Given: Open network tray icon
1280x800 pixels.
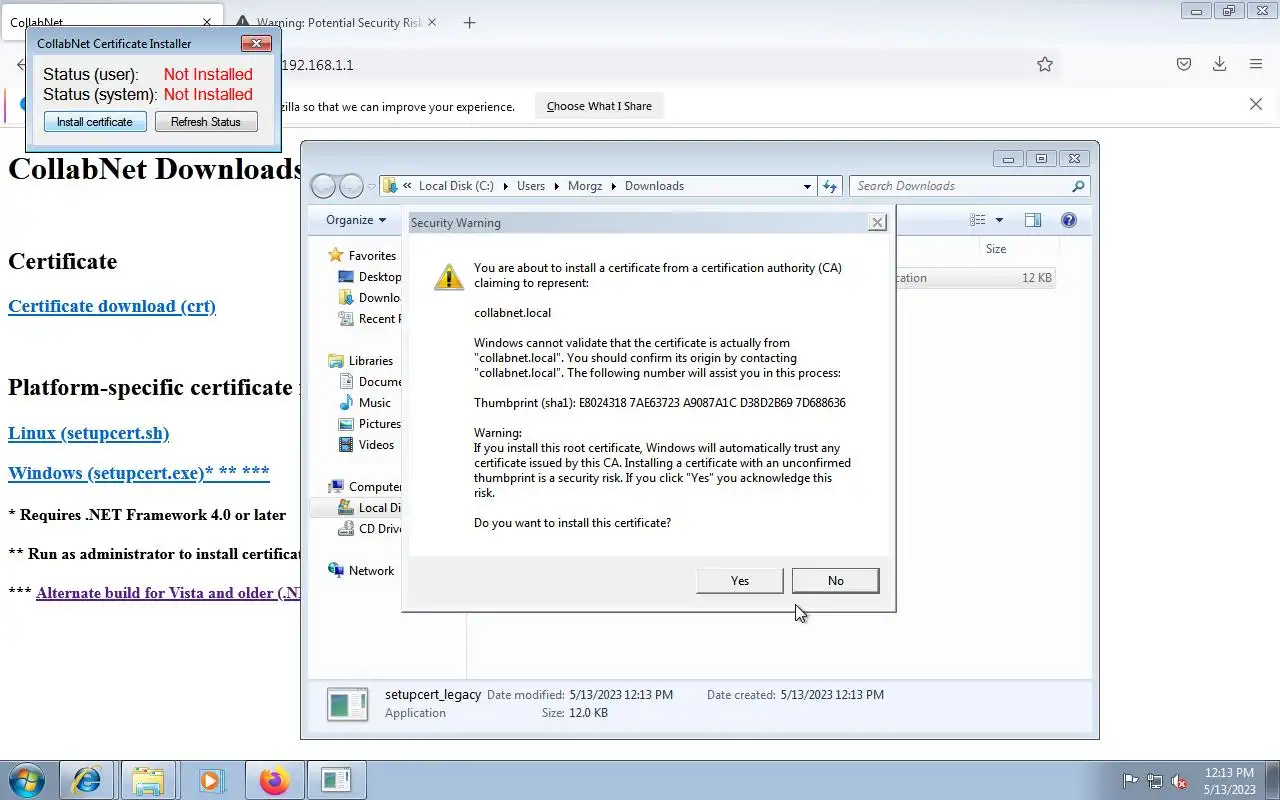Looking at the screenshot, I should (1155, 781).
